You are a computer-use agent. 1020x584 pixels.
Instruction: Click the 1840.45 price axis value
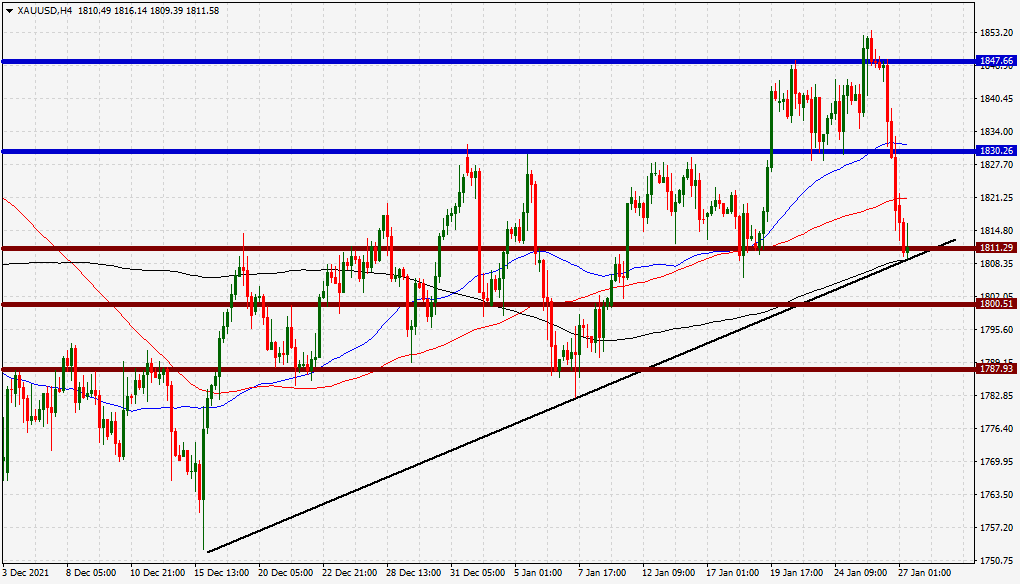pyautogui.click(x=996, y=99)
